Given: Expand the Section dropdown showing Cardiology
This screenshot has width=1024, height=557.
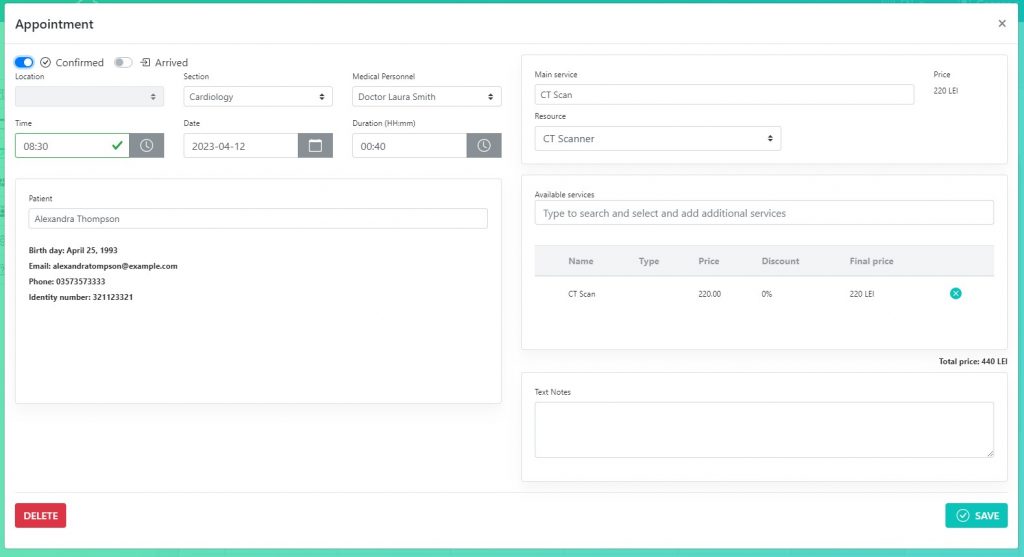Looking at the screenshot, I should [x=258, y=97].
